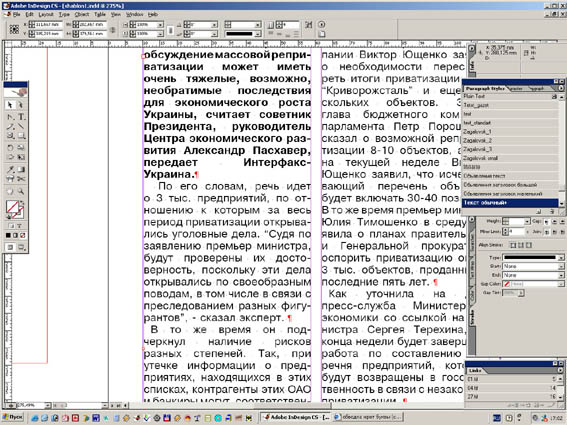Select the Rotate tool
567x425 pixels.
click(10, 147)
